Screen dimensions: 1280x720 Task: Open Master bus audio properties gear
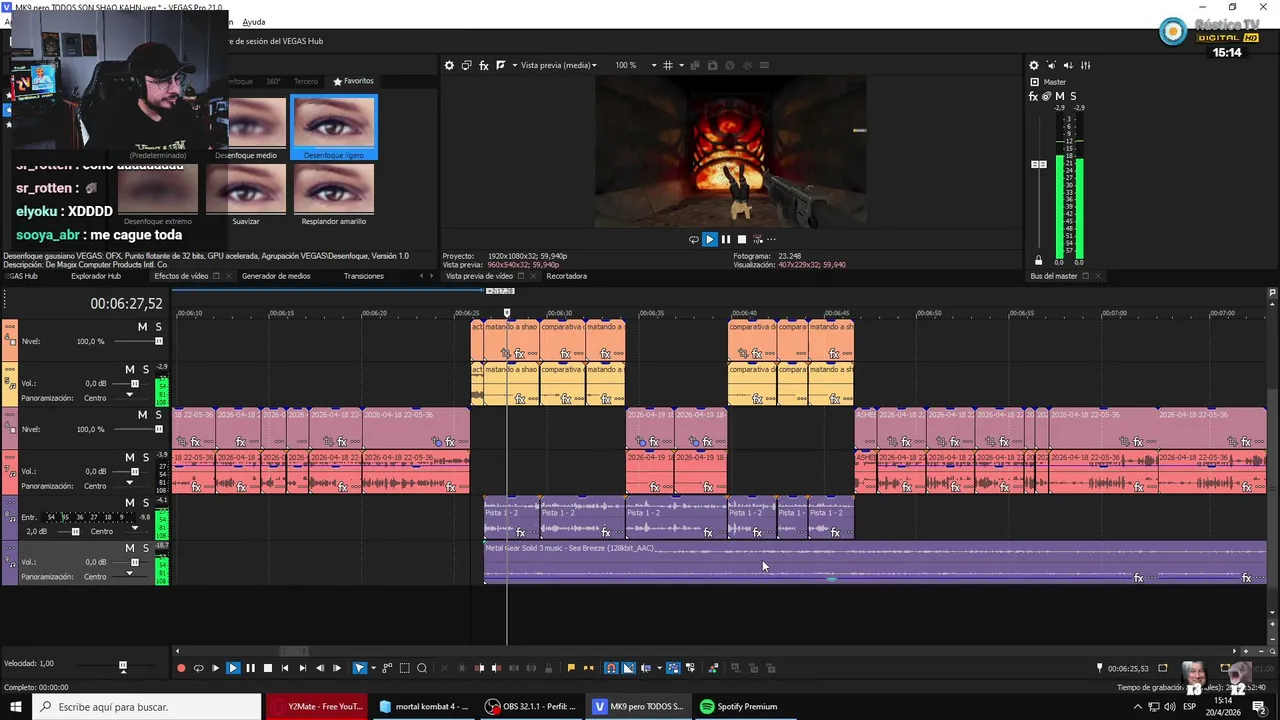[1034, 65]
